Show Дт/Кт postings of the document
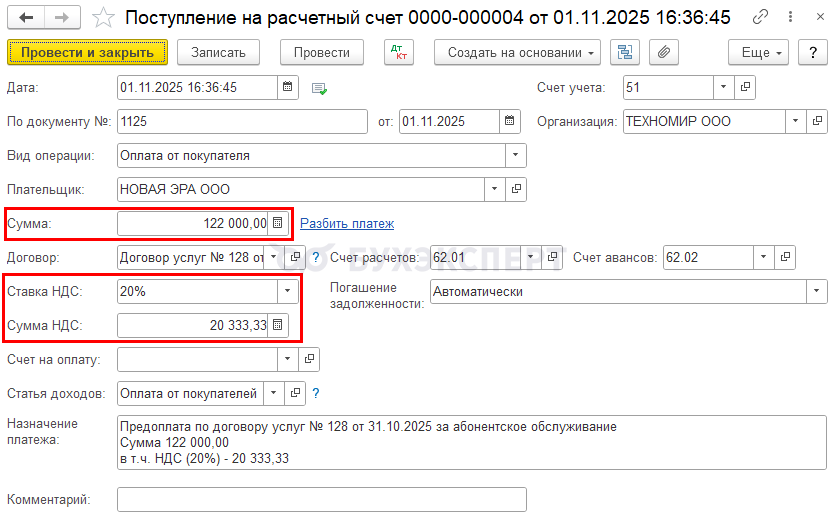 pos(399,52)
